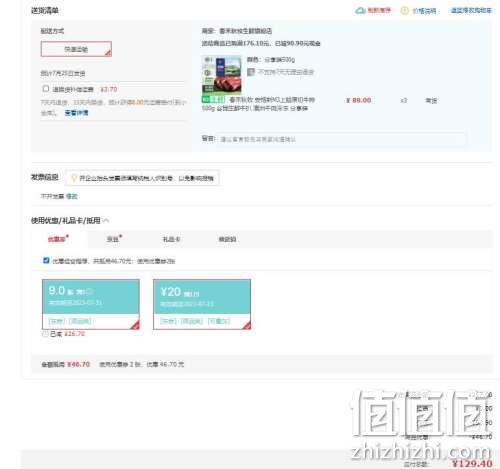Click the order remark input field
This screenshot has height=469, width=500.
(341, 139)
